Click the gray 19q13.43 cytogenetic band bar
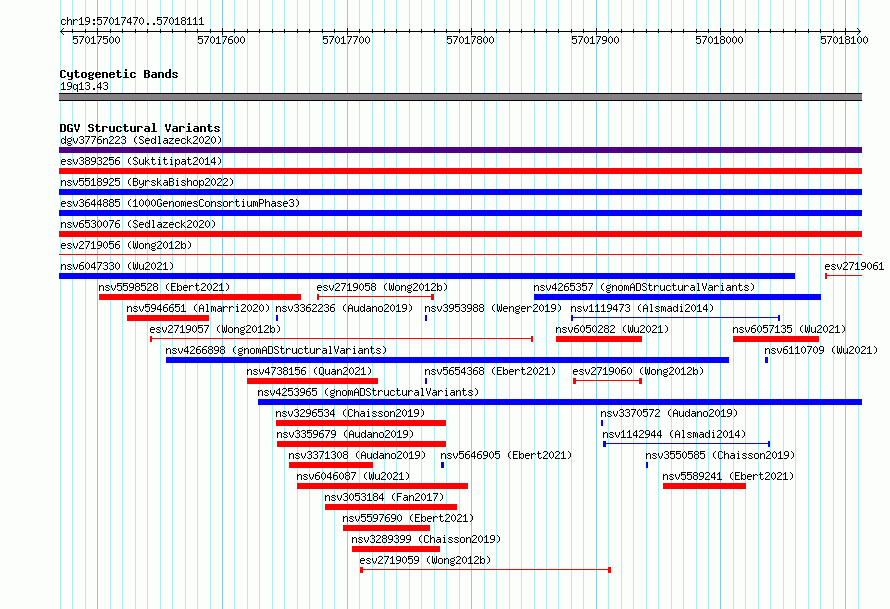890x609 pixels. (460, 97)
